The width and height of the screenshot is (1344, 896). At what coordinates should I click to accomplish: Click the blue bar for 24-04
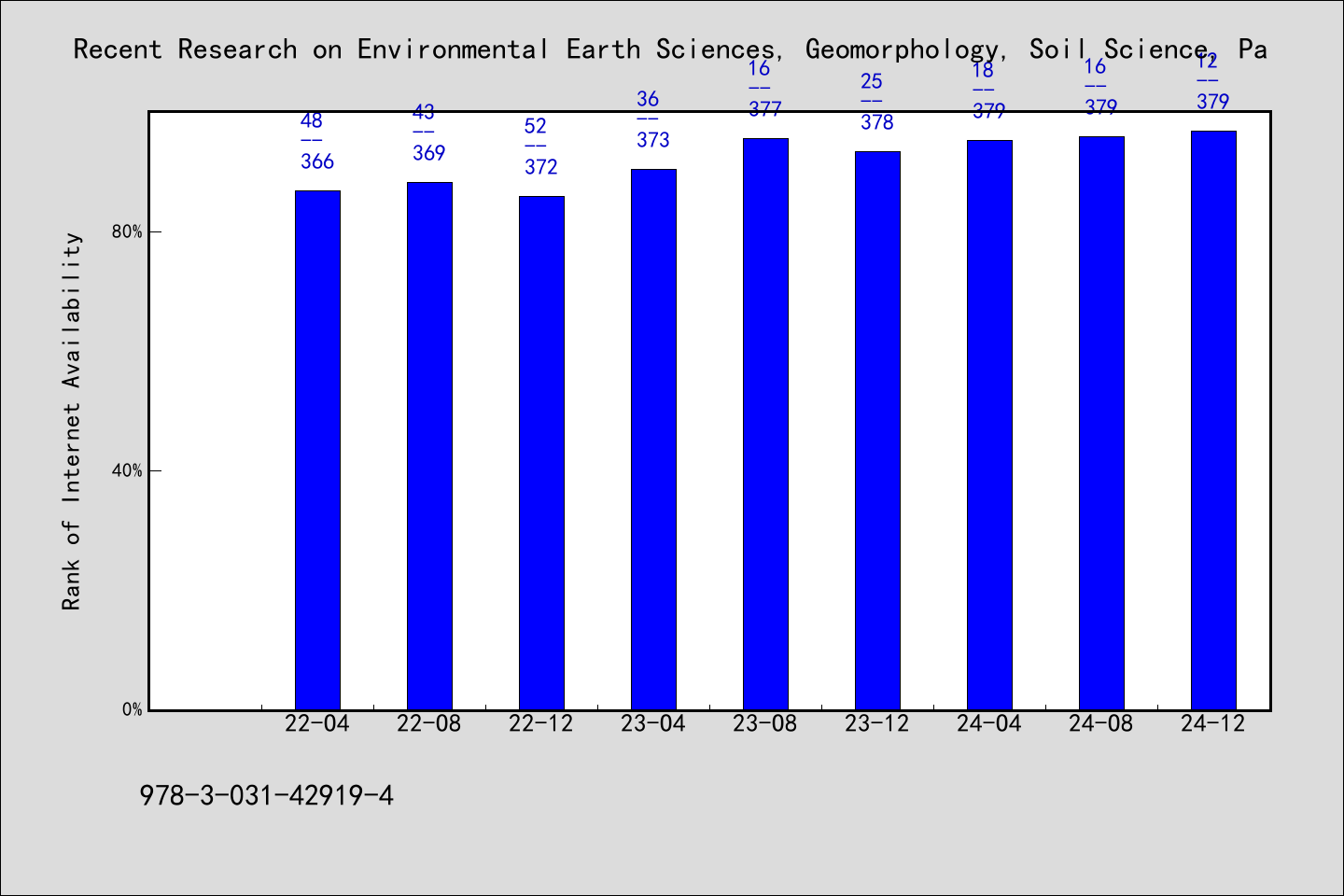point(989,425)
